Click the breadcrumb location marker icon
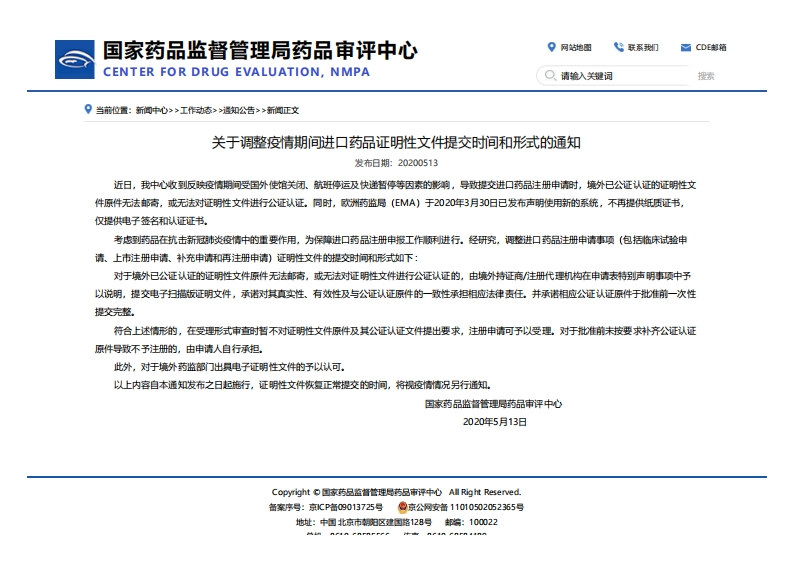The image size is (793, 561). click(89, 109)
